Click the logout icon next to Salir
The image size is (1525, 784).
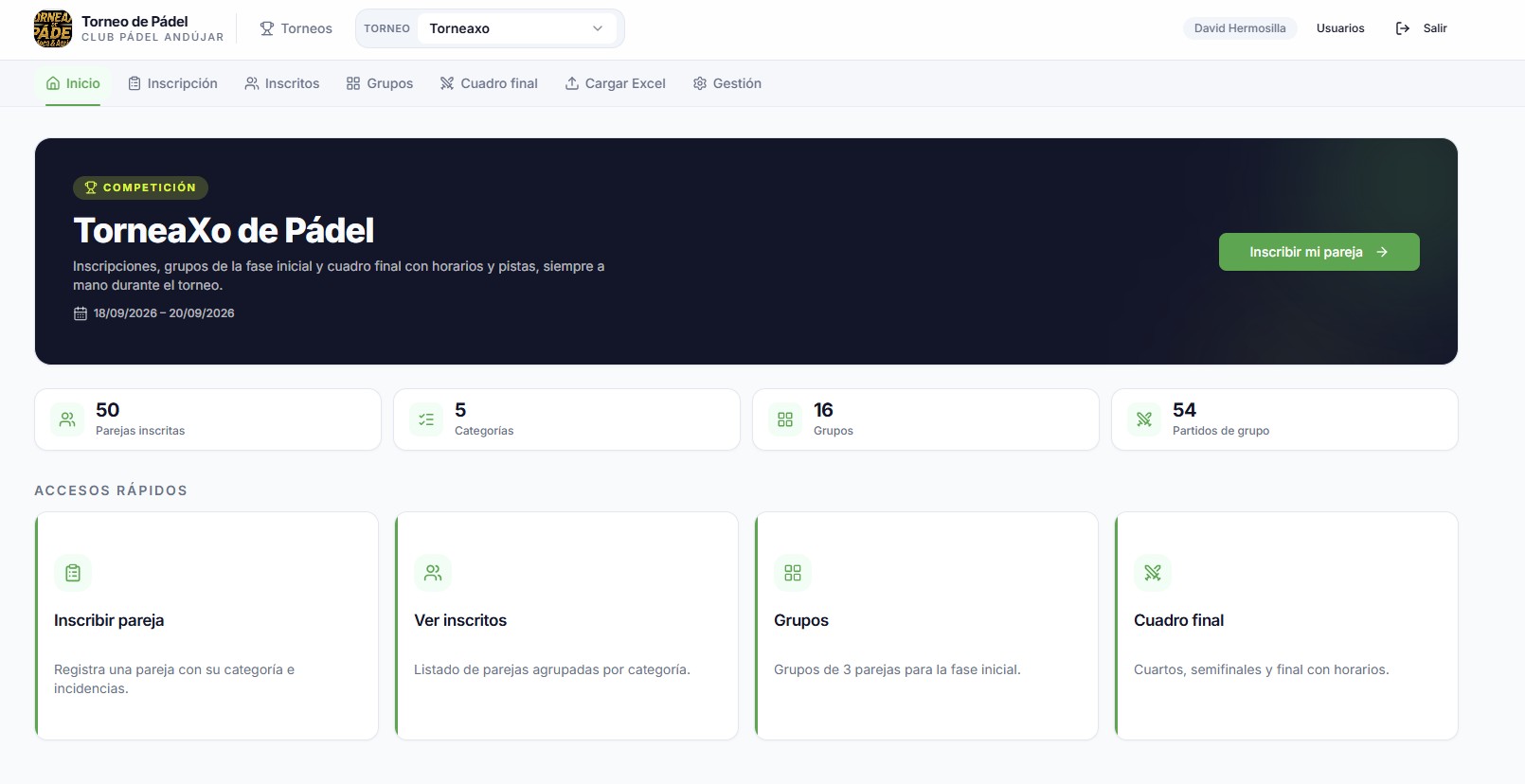pyautogui.click(x=1403, y=28)
